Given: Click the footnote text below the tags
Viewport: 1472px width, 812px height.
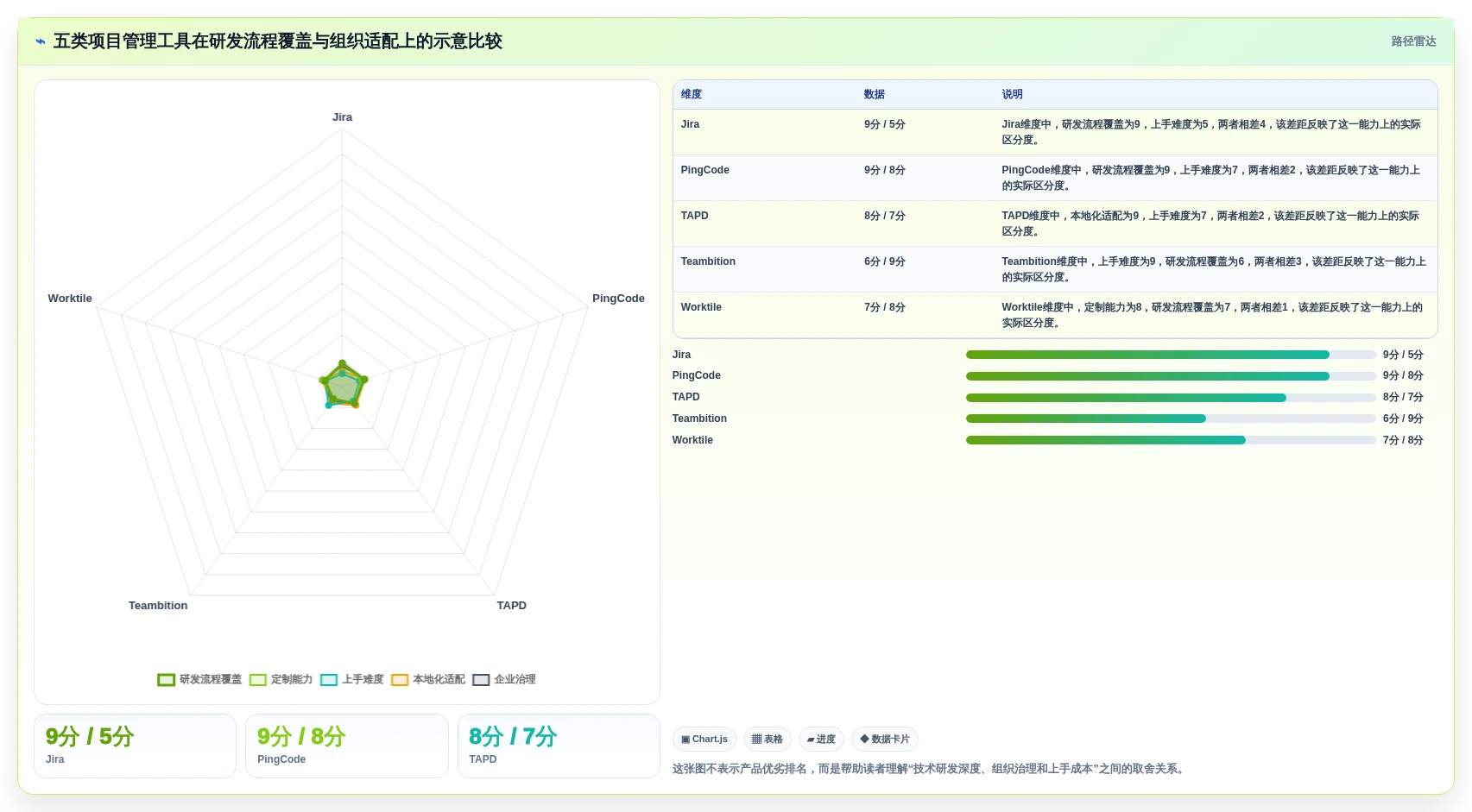Looking at the screenshot, I should pos(929,769).
